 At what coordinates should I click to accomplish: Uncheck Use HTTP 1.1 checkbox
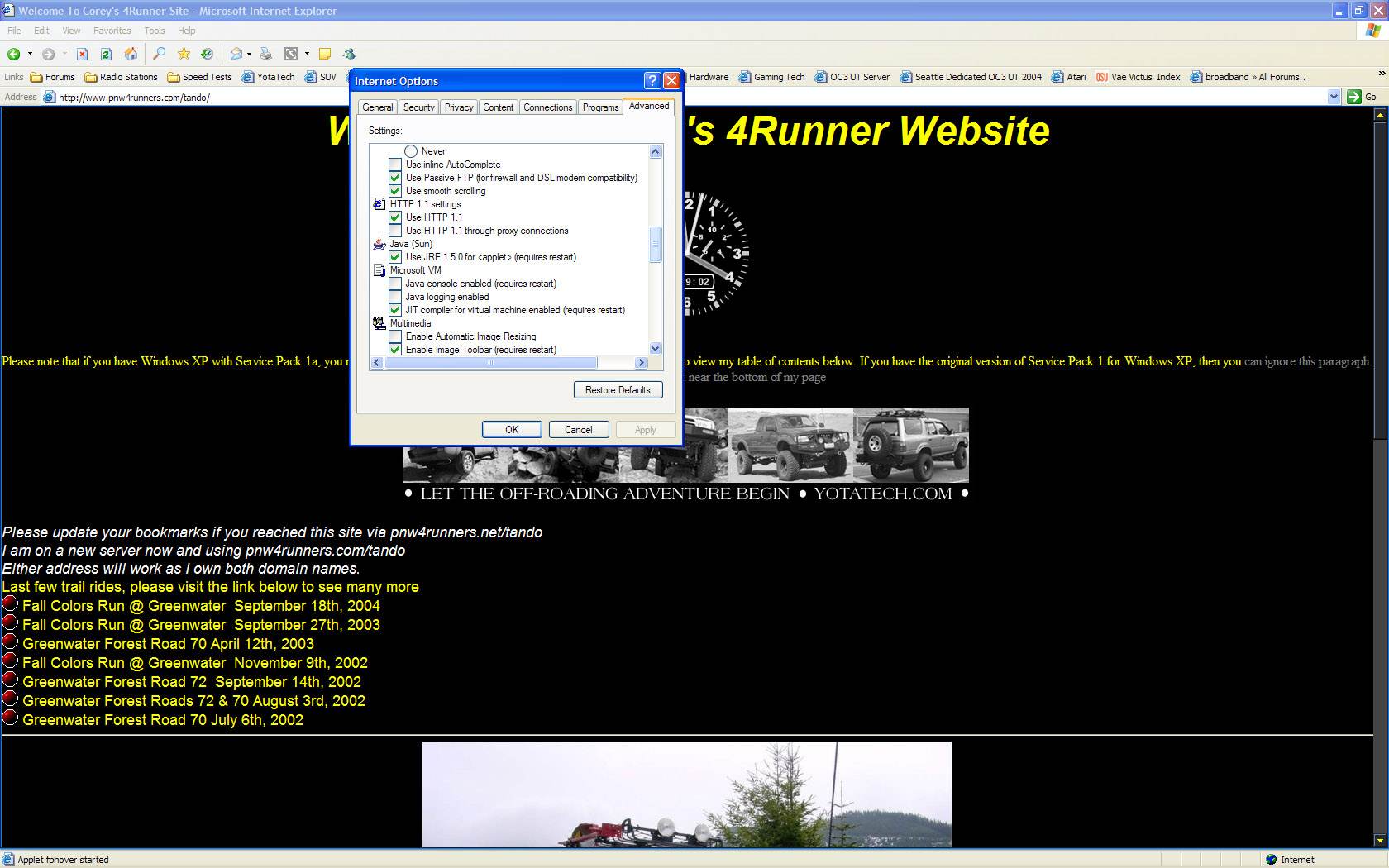pos(395,217)
